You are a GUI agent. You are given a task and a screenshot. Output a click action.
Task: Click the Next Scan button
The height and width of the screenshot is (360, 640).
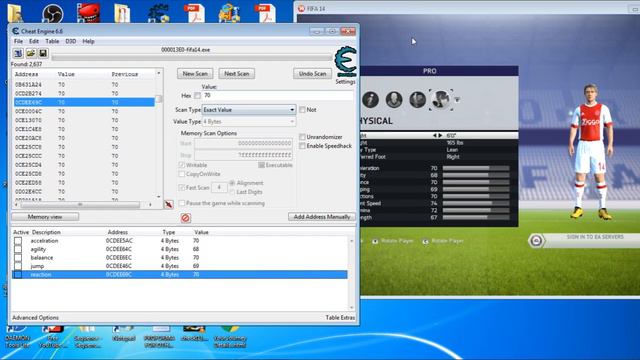[x=237, y=73]
